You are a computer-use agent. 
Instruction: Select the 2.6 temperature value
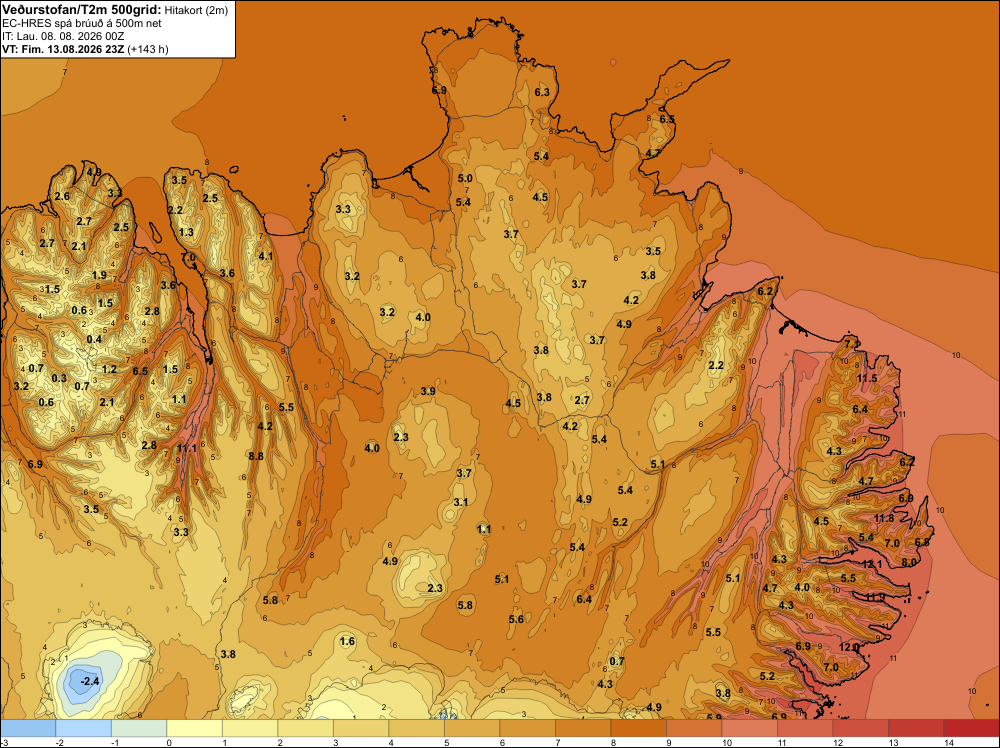click(x=62, y=196)
